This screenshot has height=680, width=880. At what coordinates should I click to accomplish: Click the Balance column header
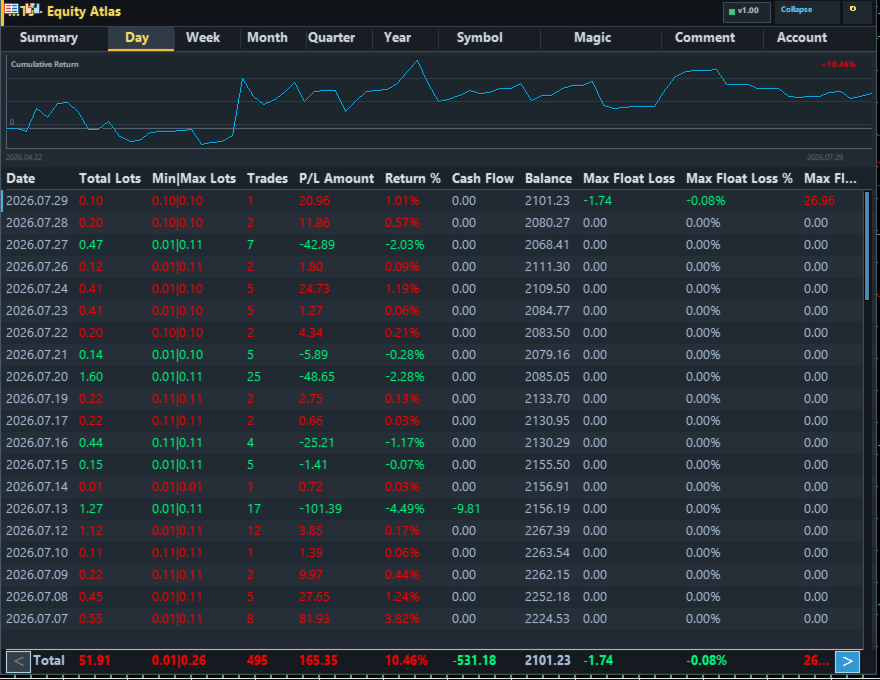548,178
